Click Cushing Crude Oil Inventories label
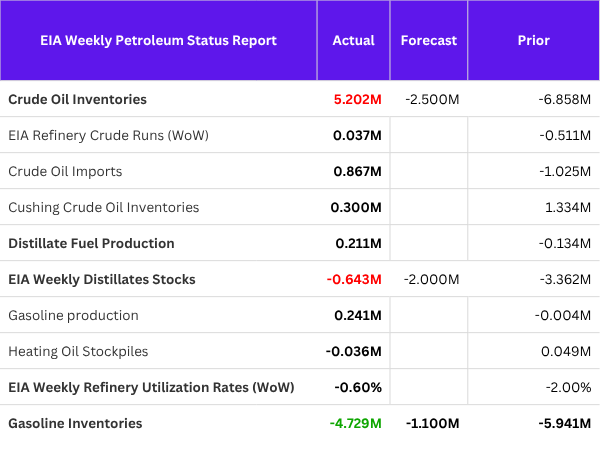Viewport: 600px width, 450px height. 104,207
